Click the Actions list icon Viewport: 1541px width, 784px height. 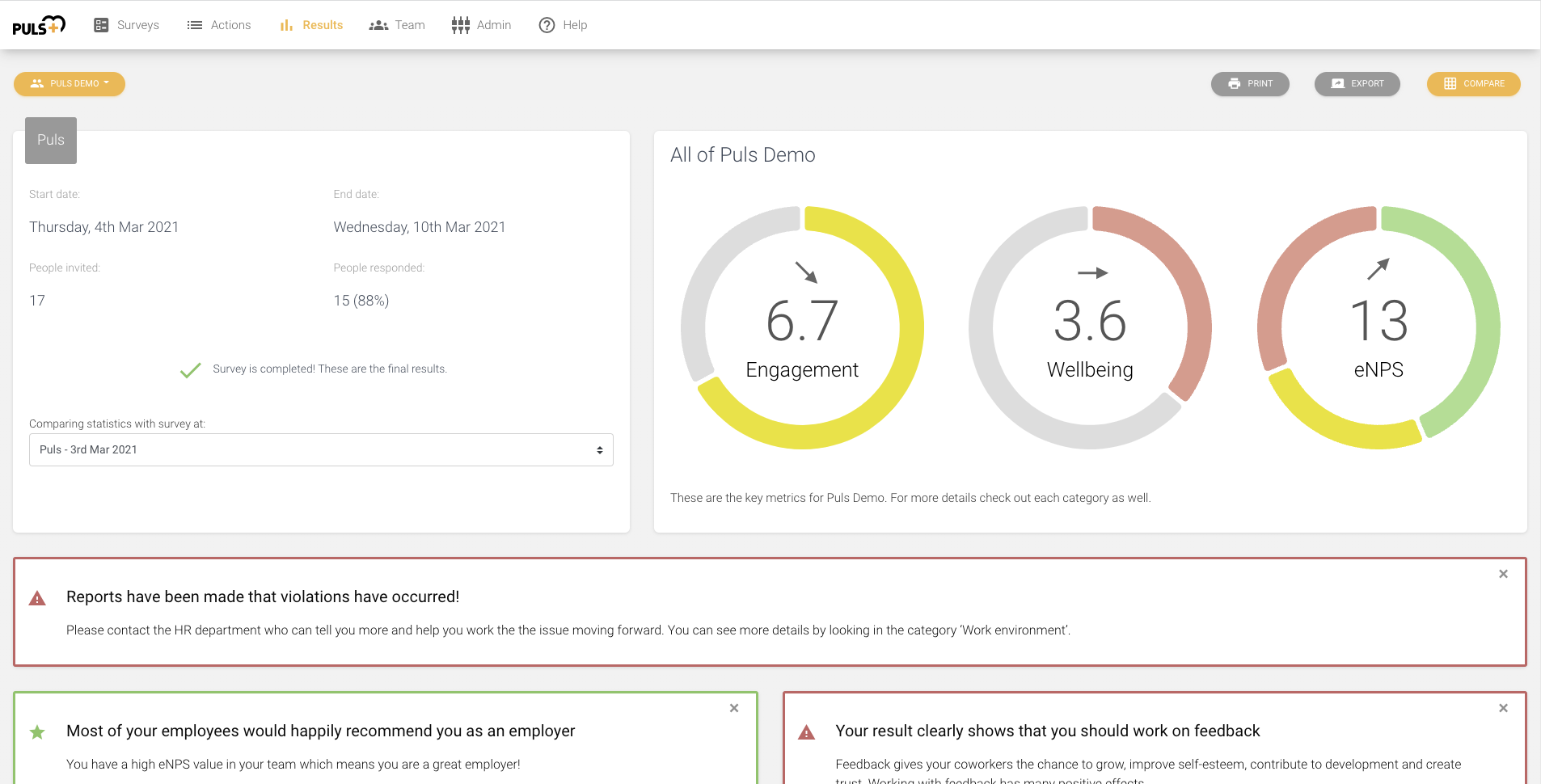(x=195, y=25)
